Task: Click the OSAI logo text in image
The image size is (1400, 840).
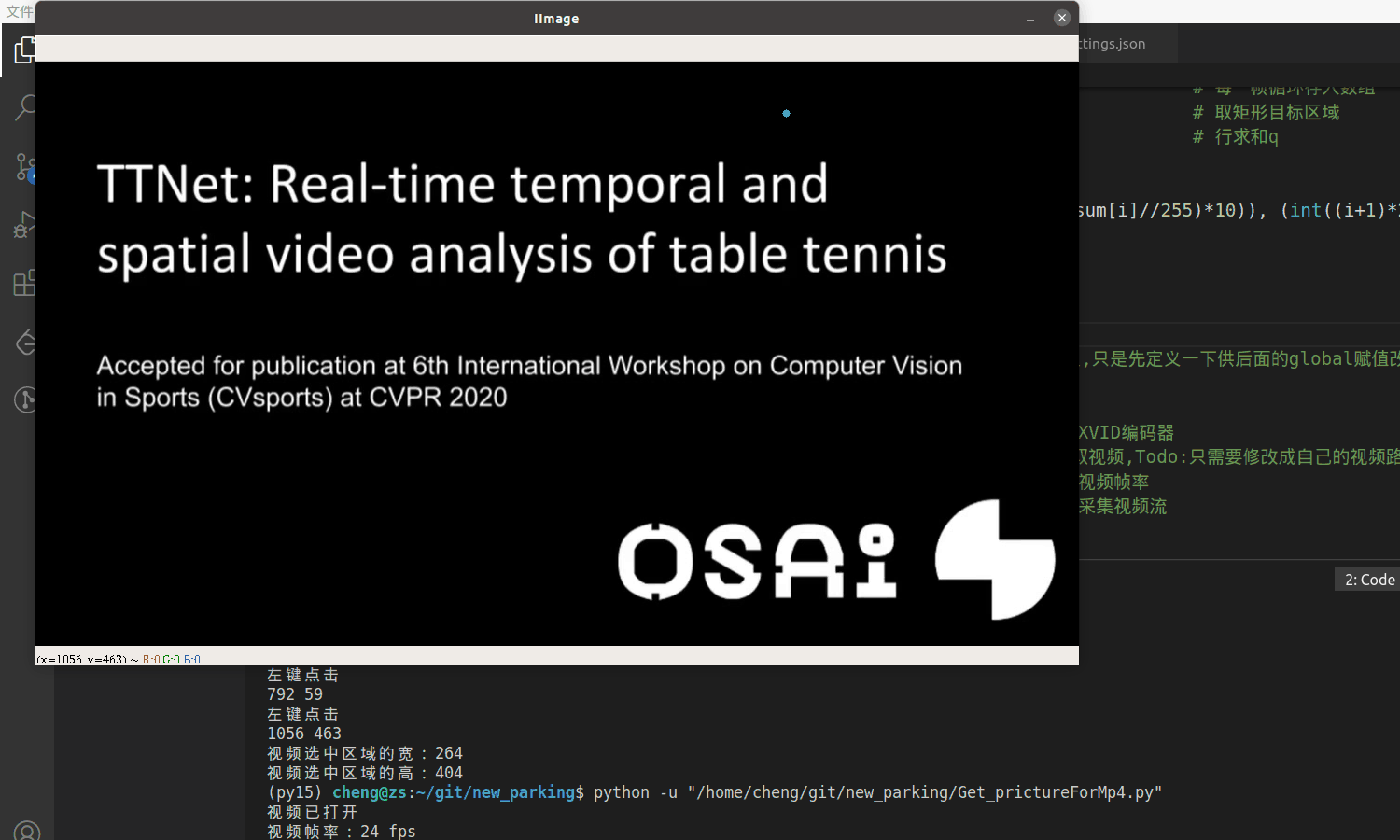Action: [757, 561]
